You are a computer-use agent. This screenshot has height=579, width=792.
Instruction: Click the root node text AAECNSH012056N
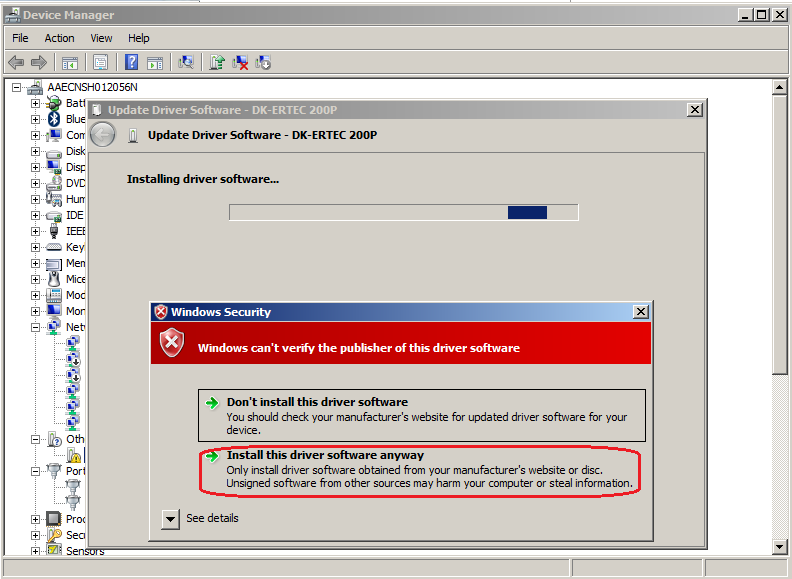pyautogui.click(x=92, y=87)
